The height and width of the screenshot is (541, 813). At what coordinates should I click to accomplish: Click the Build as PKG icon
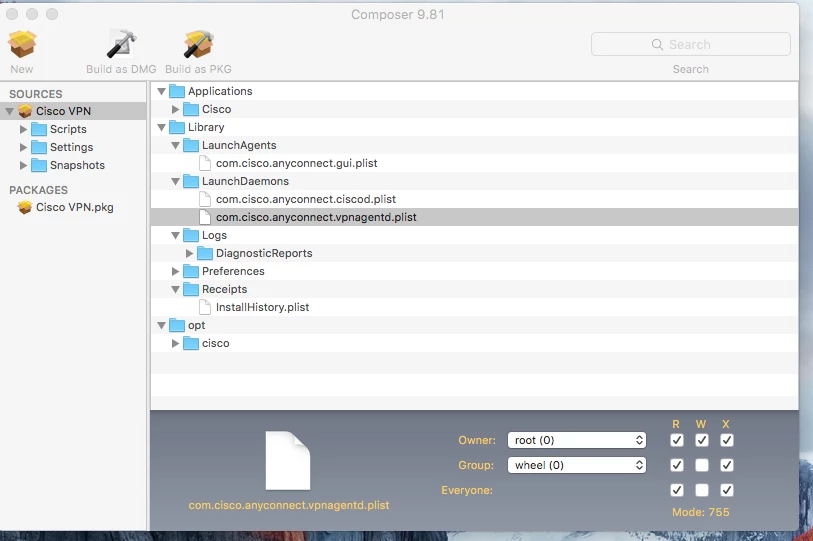tap(199, 44)
